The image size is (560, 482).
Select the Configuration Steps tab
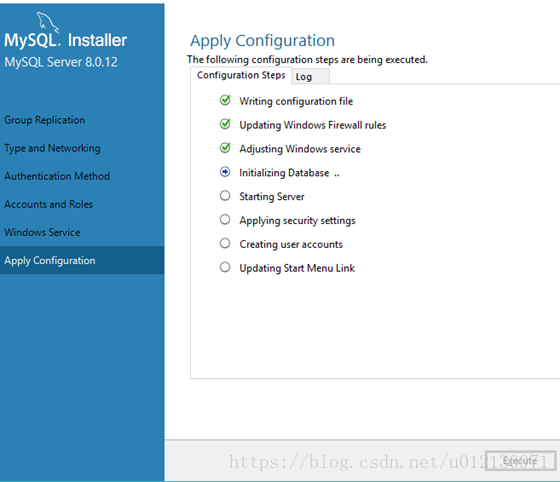[241, 75]
